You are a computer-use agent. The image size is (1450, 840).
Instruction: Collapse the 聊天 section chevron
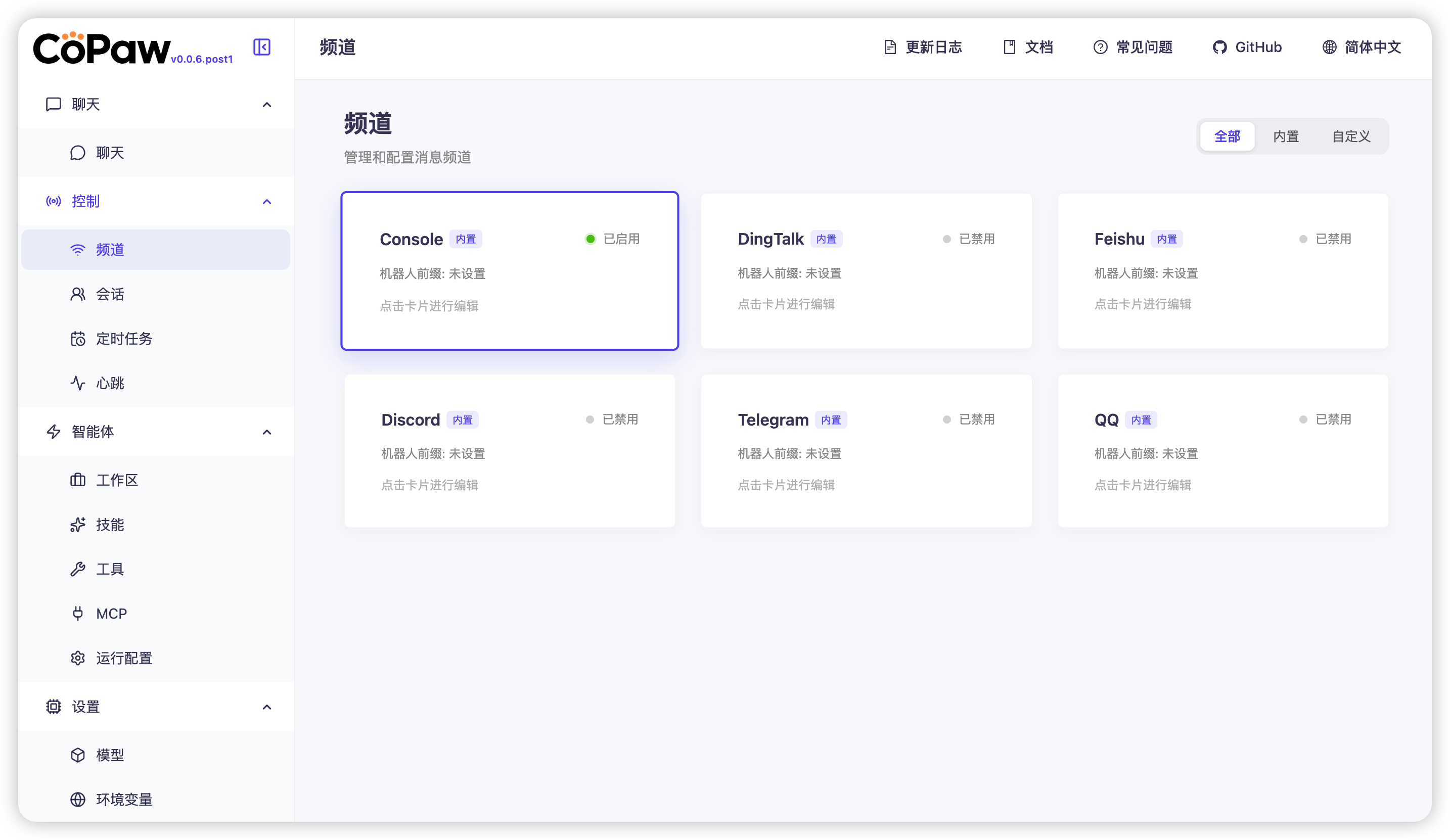pos(266,105)
